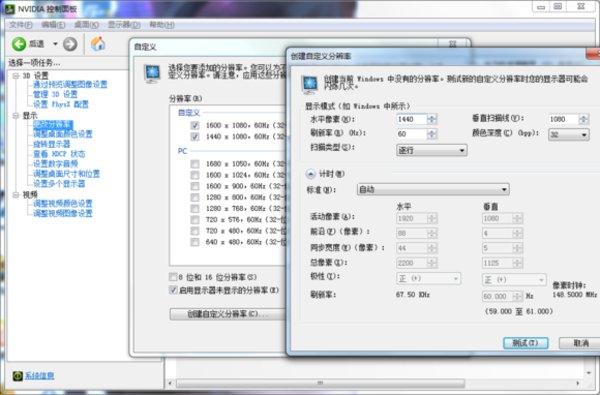
Task: Select 调整视频颜色设置 in the tree
Action: coord(63,203)
